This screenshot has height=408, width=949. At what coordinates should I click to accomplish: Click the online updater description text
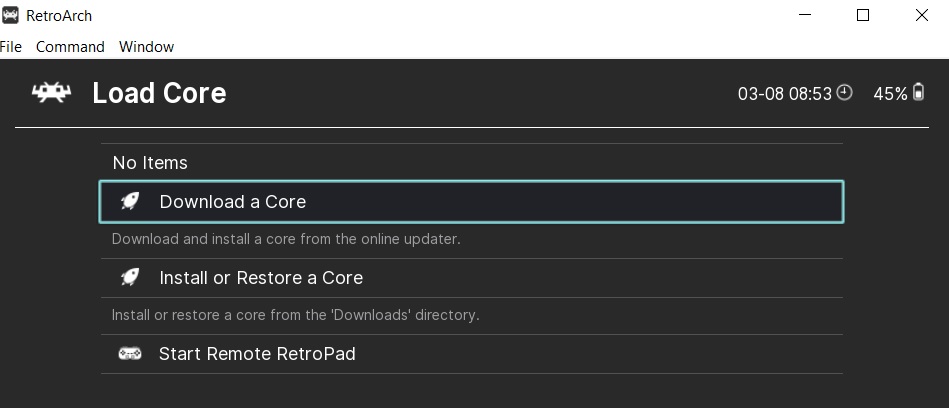[286, 239]
